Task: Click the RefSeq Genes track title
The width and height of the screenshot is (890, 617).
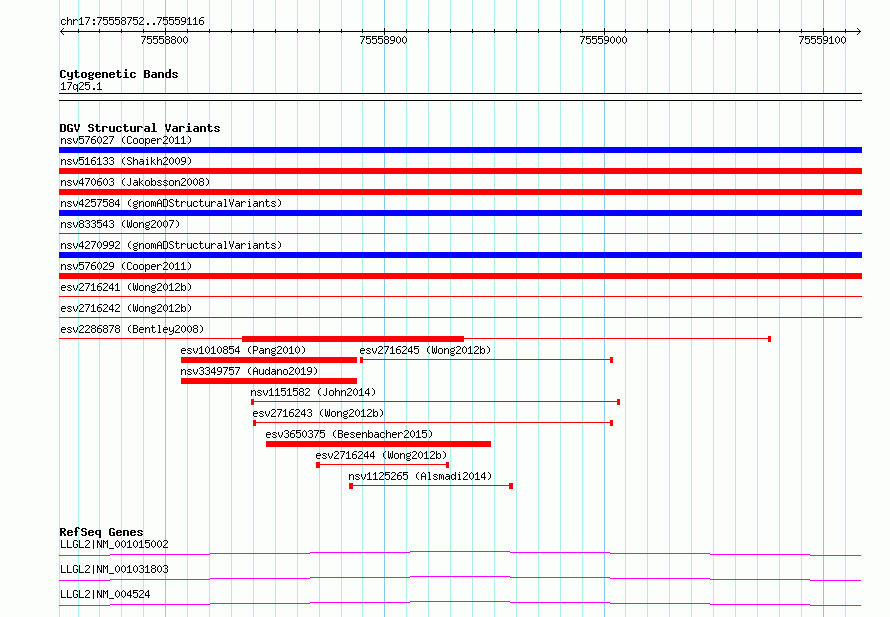Action: pyautogui.click(x=101, y=532)
